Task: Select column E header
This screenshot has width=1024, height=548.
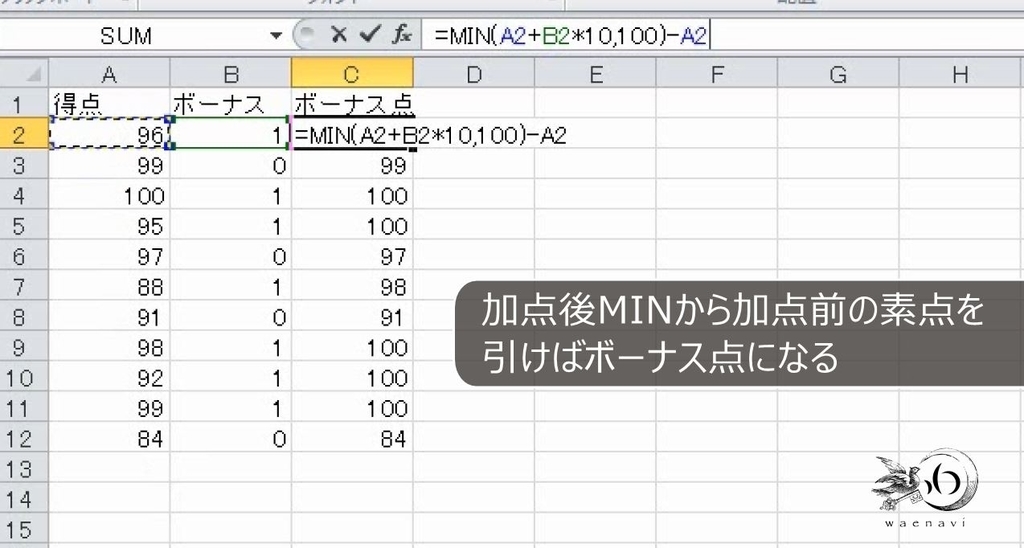Action: (595, 73)
